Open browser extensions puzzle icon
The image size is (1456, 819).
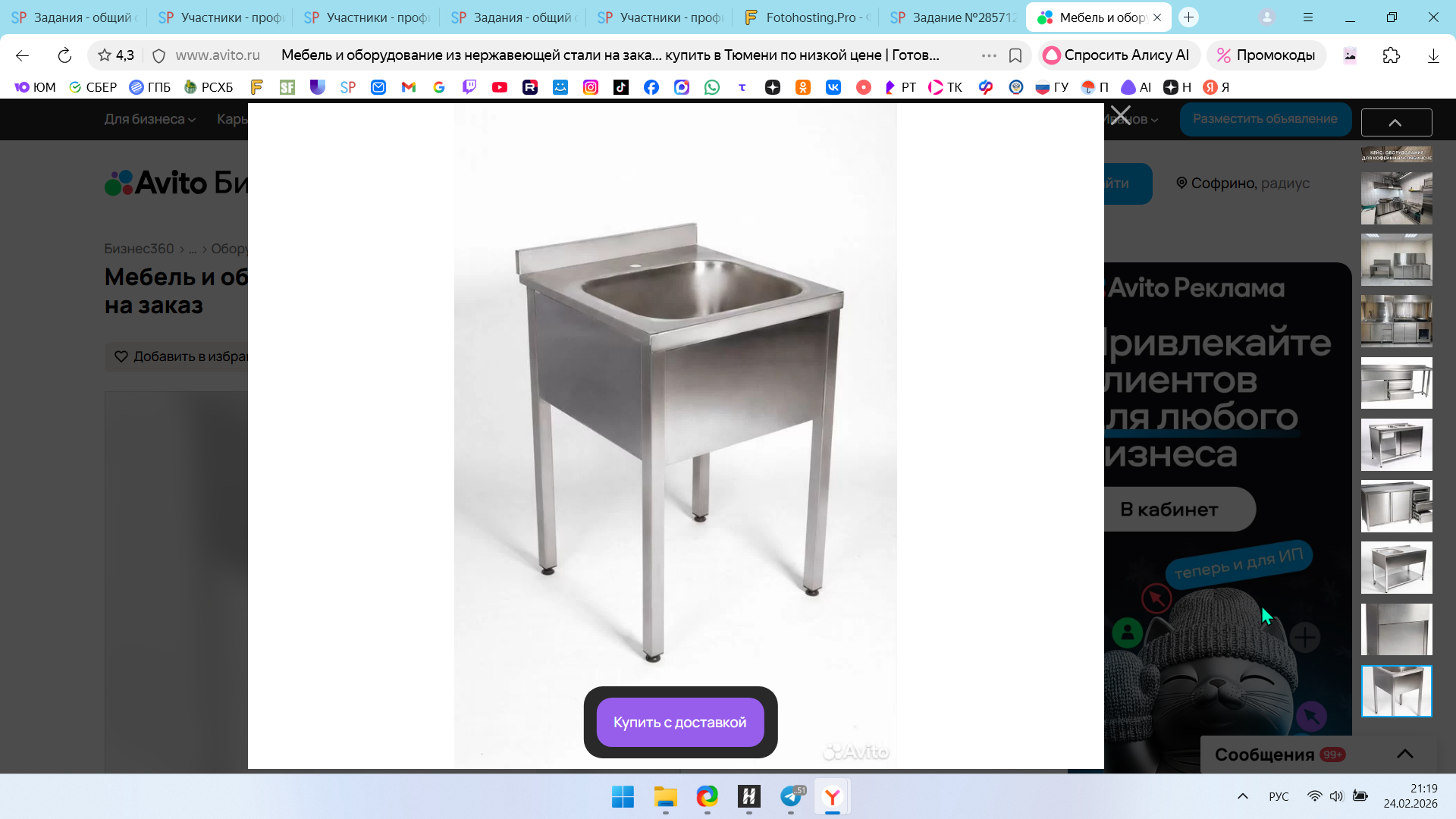tap(1391, 55)
